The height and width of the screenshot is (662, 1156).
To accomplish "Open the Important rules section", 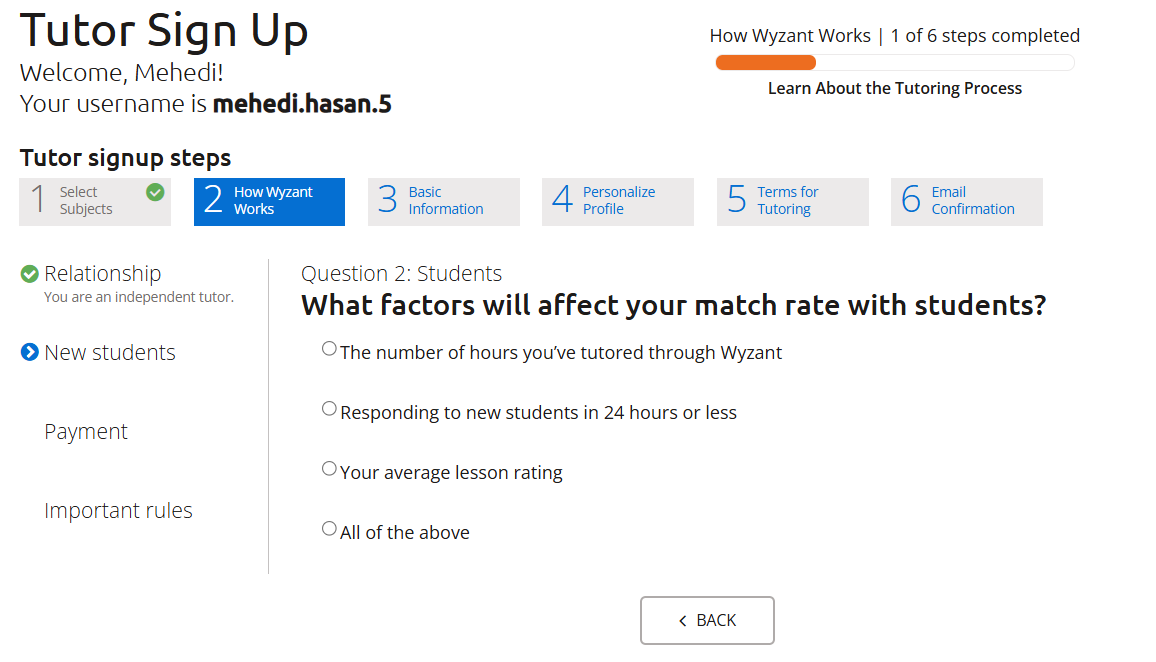I will [118, 510].
